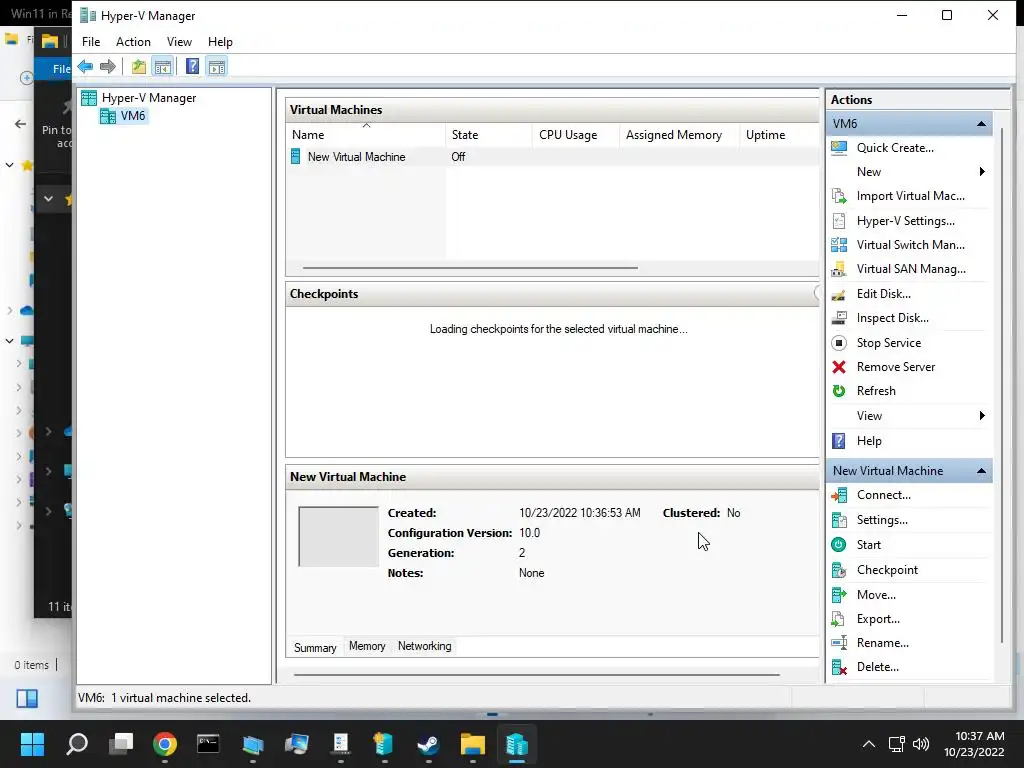Switch to the Networking tab
The height and width of the screenshot is (768, 1024).
424,646
